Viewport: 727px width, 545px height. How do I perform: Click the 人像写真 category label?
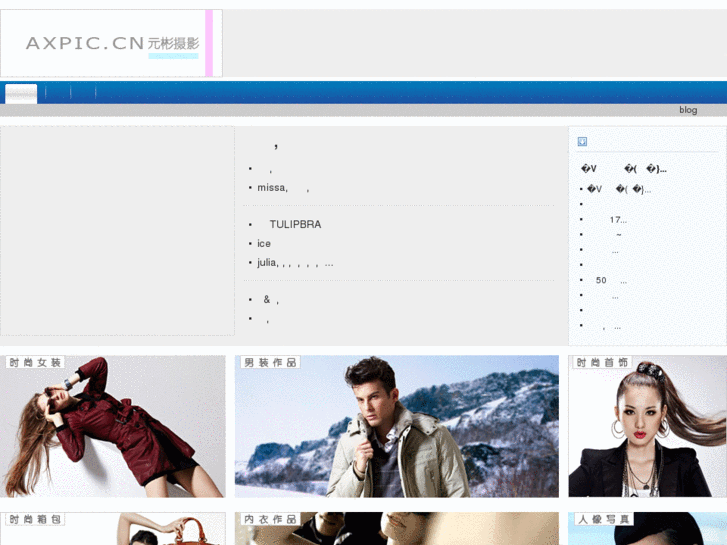pyautogui.click(x=604, y=519)
